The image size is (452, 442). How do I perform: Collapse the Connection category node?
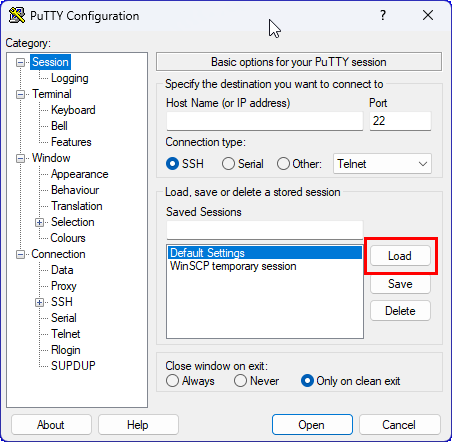tap(21, 255)
